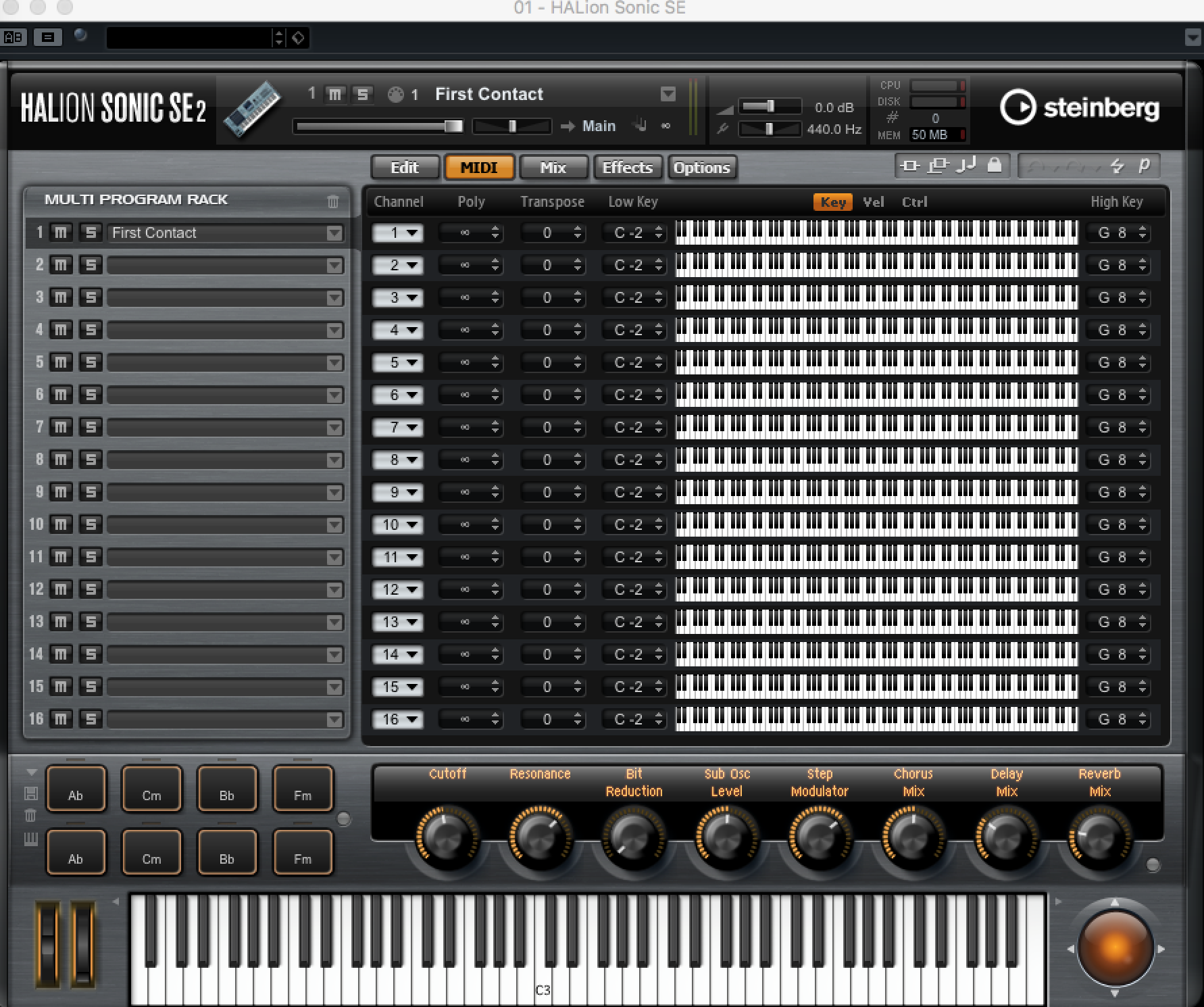Screen dimensions: 1204x1007
Task: Open header program dropdown next to First Contact
Action: [x=668, y=94]
